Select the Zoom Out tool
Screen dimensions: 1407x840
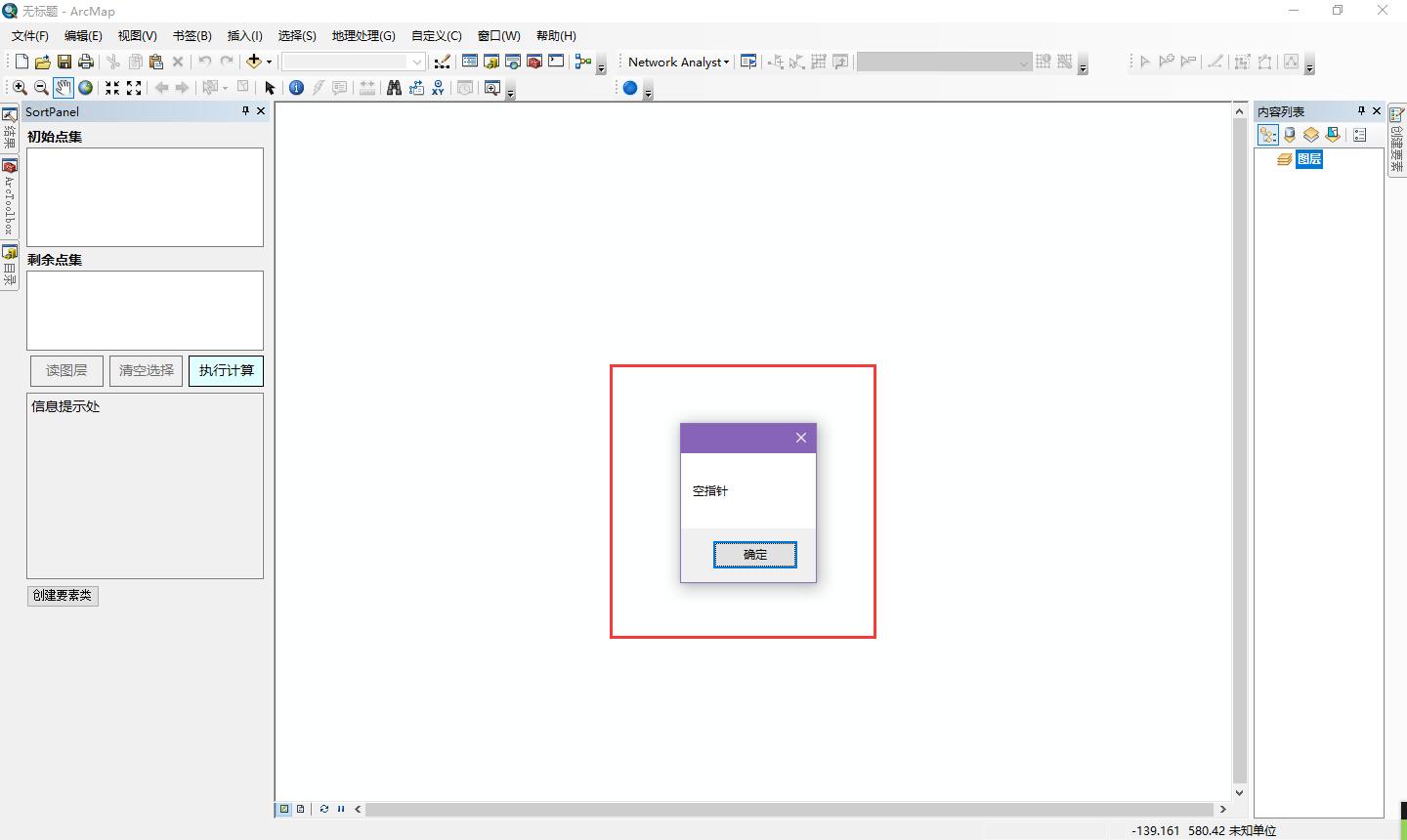tap(41, 88)
